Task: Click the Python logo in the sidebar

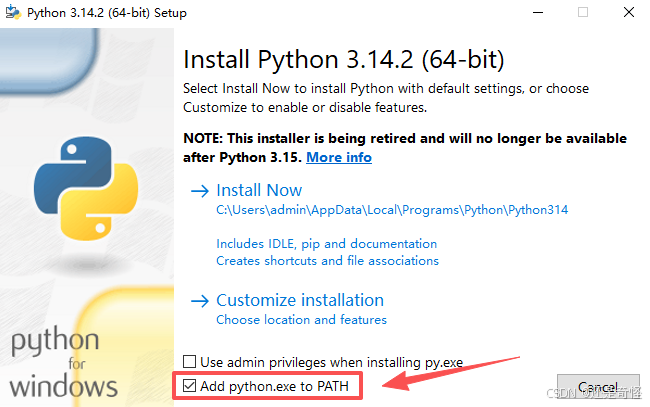Action: [86, 189]
